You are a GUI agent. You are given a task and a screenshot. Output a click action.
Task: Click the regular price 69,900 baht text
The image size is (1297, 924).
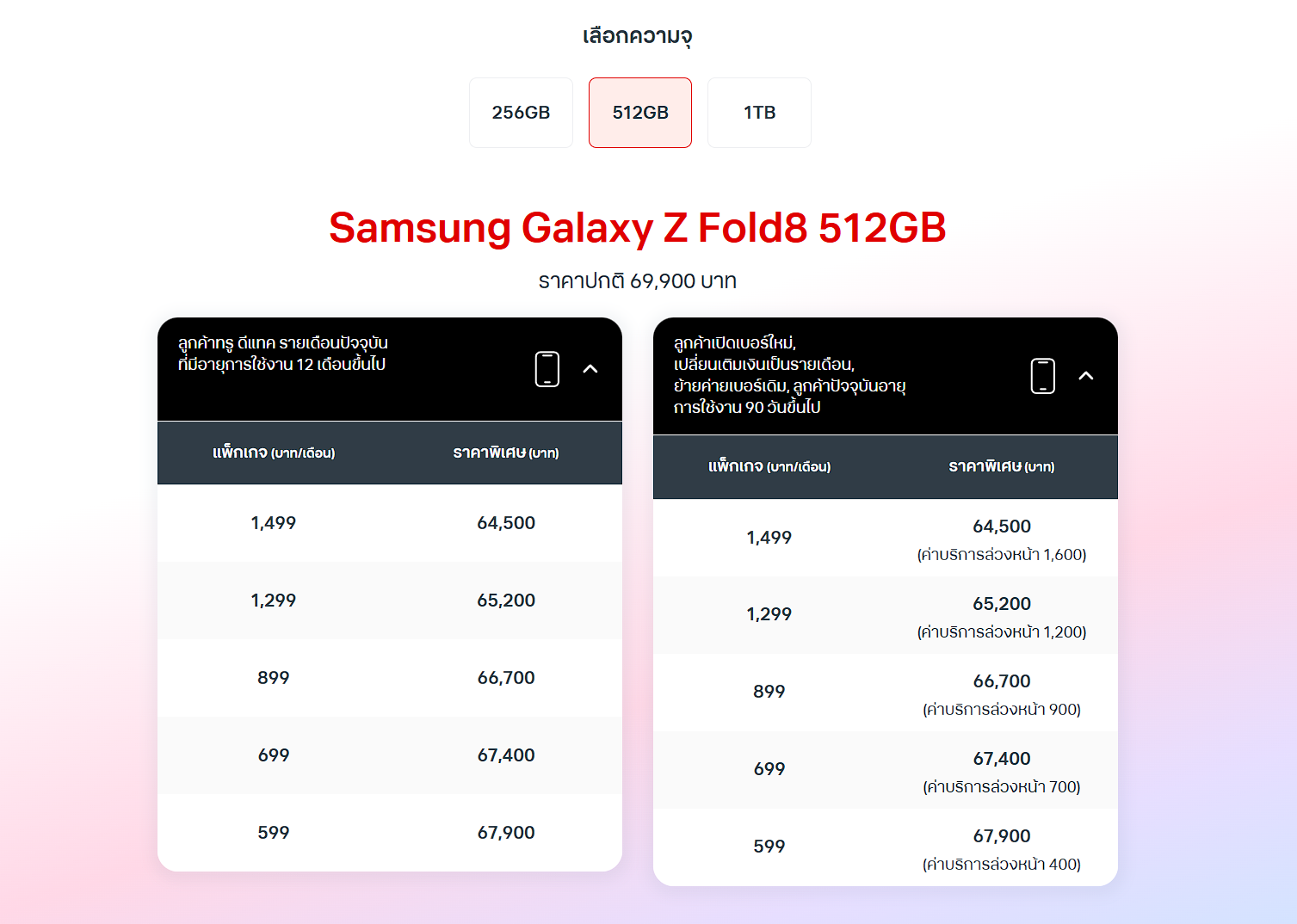[638, 281]
